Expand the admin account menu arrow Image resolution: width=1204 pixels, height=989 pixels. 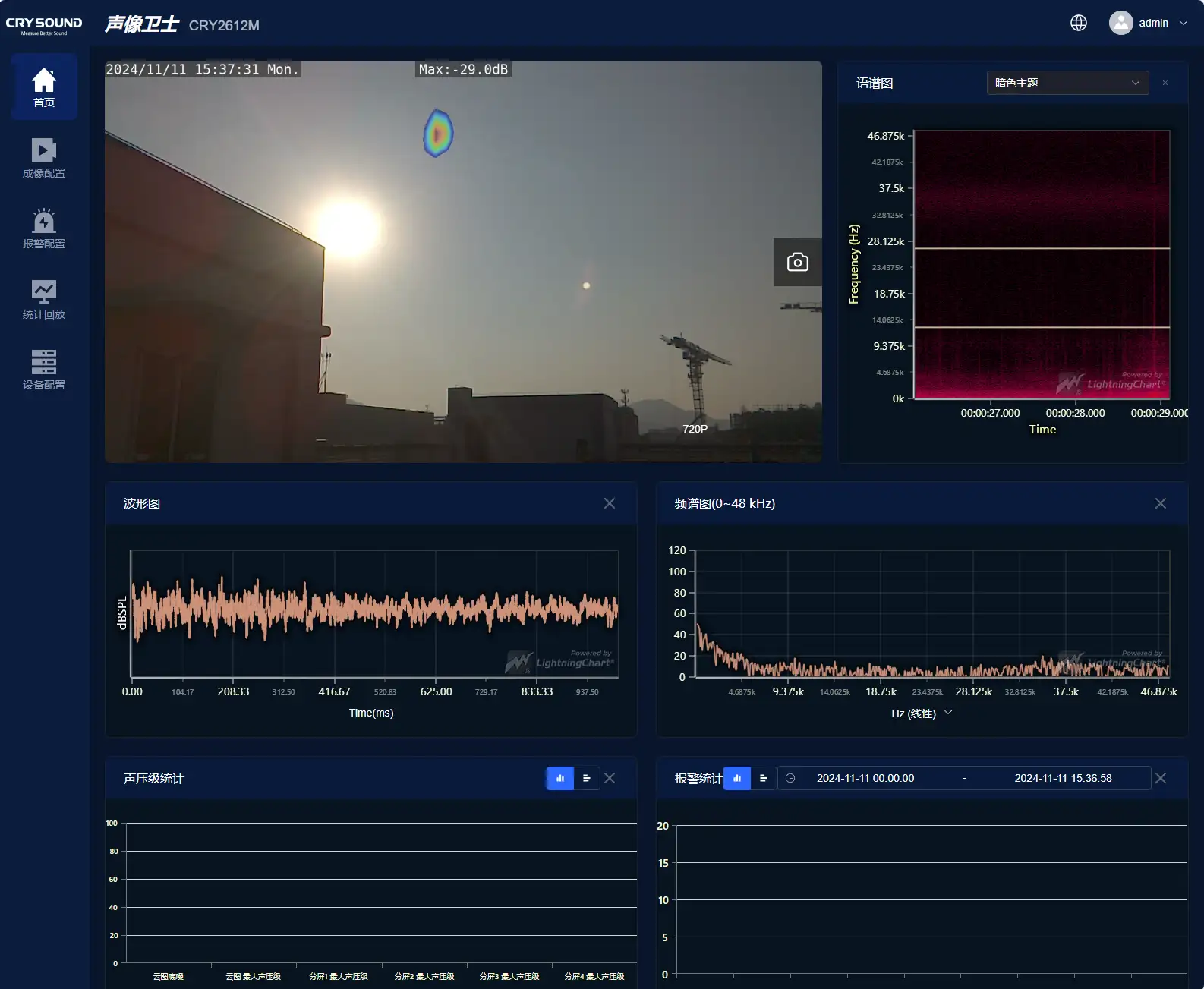coord(1183,23)
